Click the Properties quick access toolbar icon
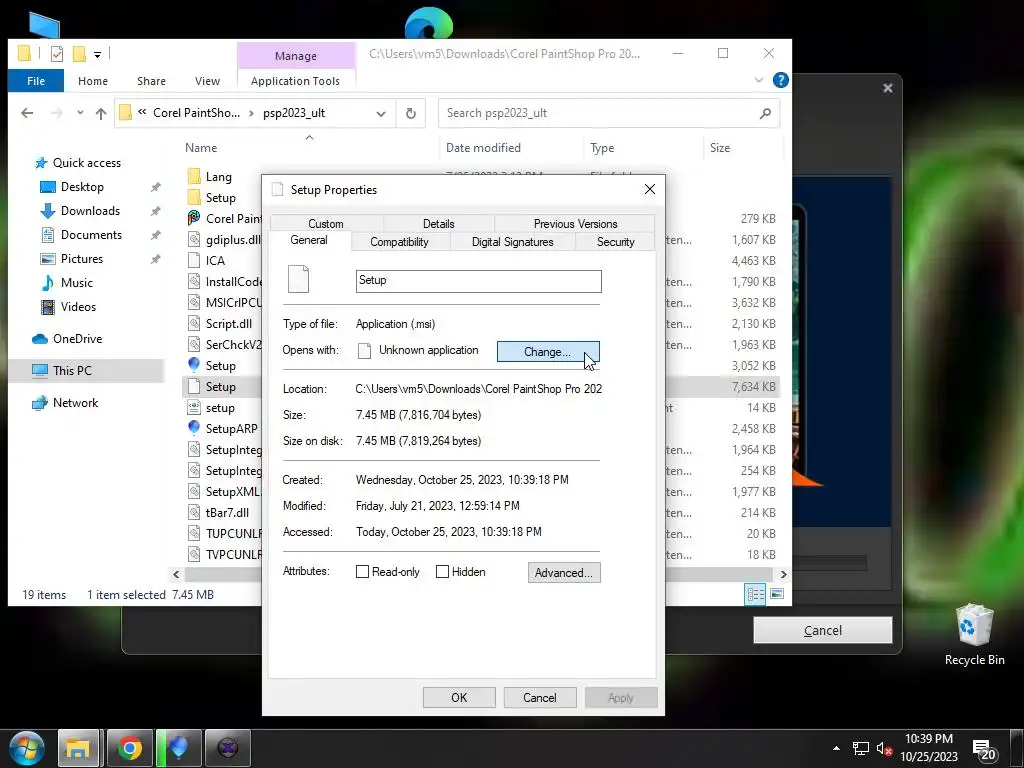The width and height of the screenshot is (1024, 768). (x=57, y=54)
